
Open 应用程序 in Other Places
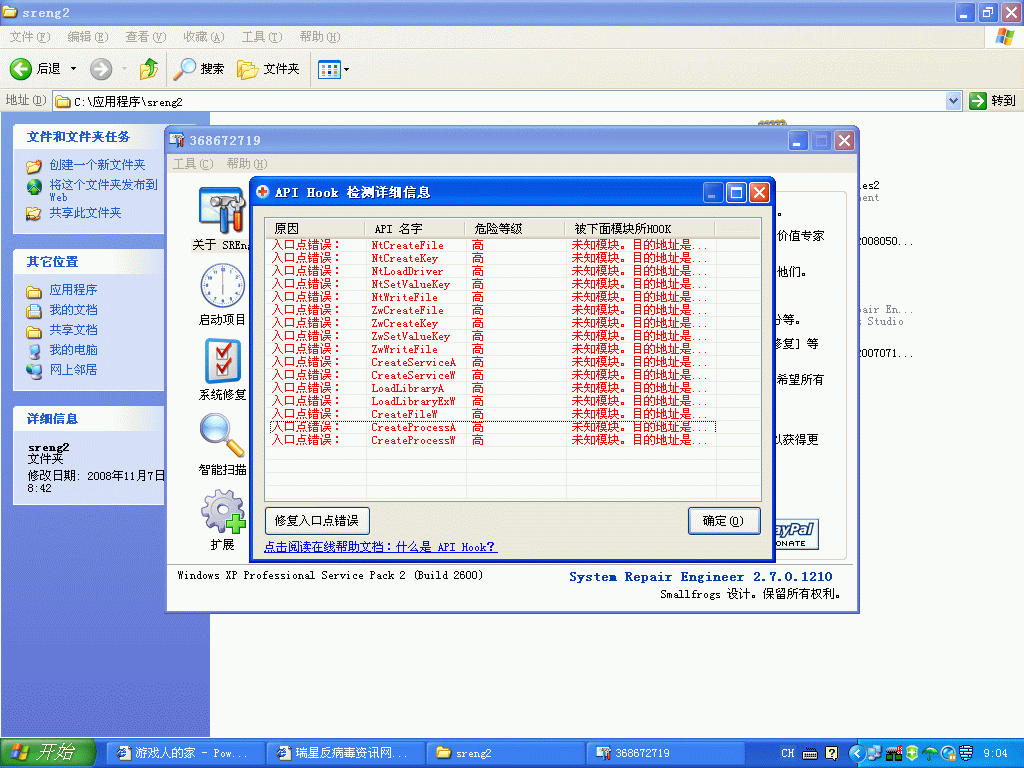pos(73,290)
